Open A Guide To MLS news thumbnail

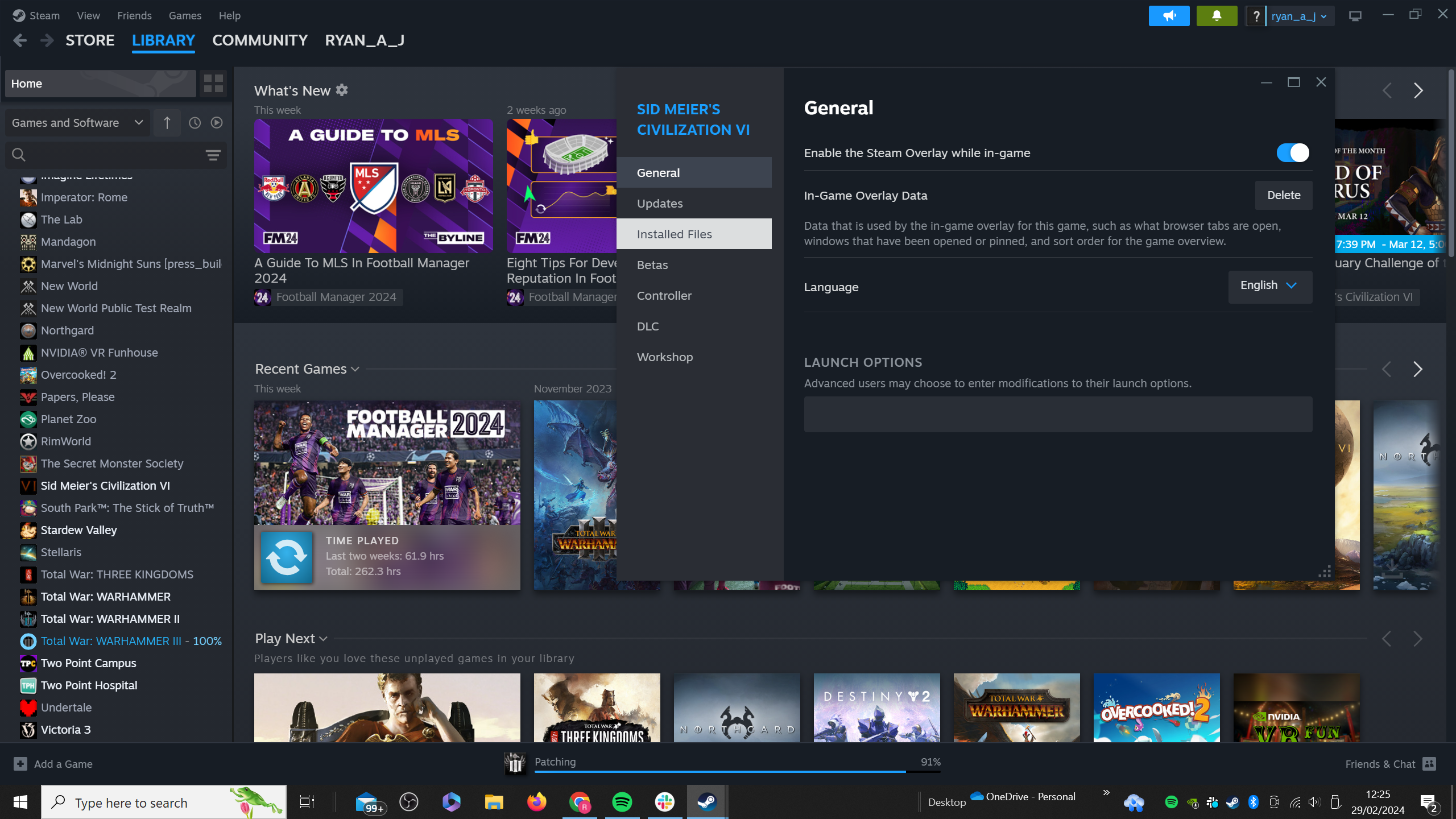coord(374,186)
